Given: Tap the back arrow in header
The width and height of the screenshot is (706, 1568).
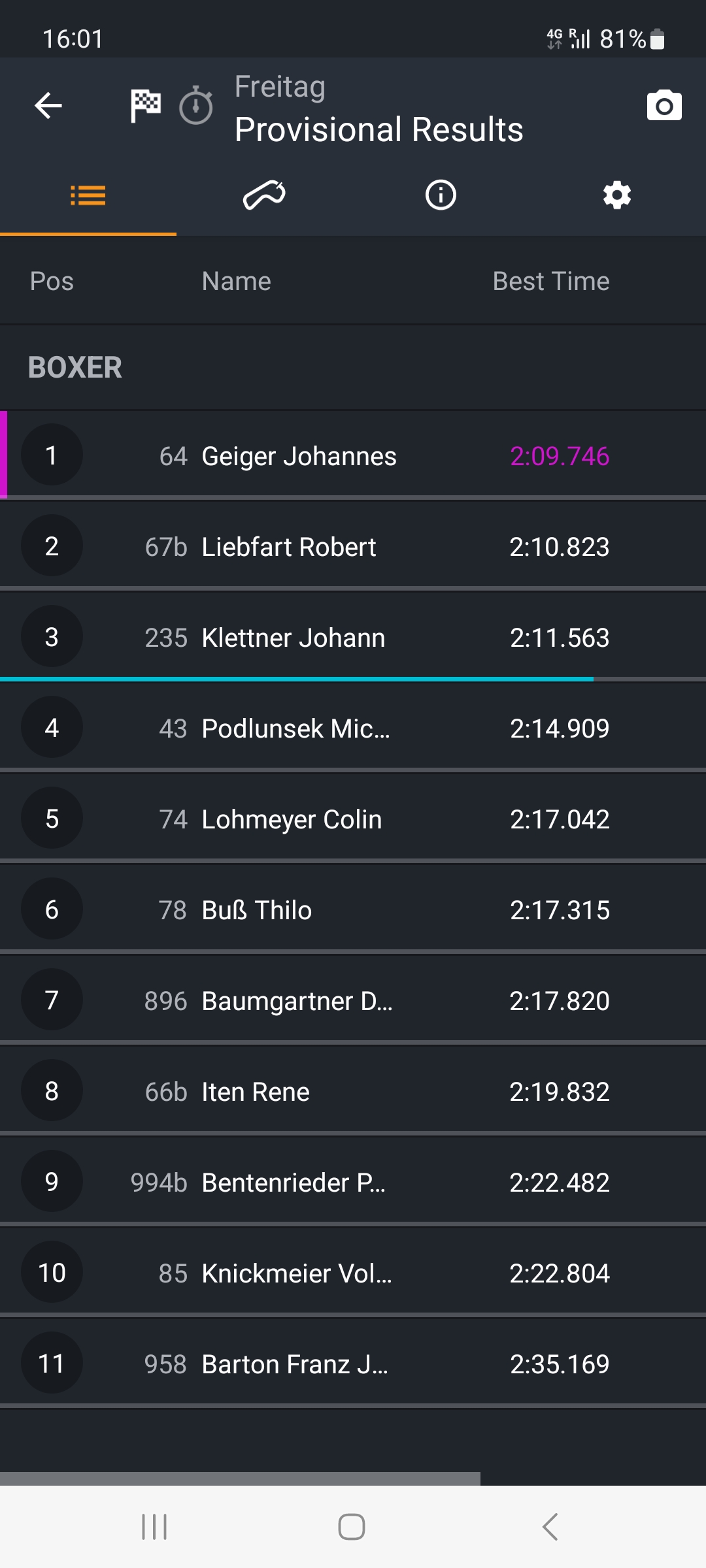Looking at the screenshot, I should tap(48, 106).
